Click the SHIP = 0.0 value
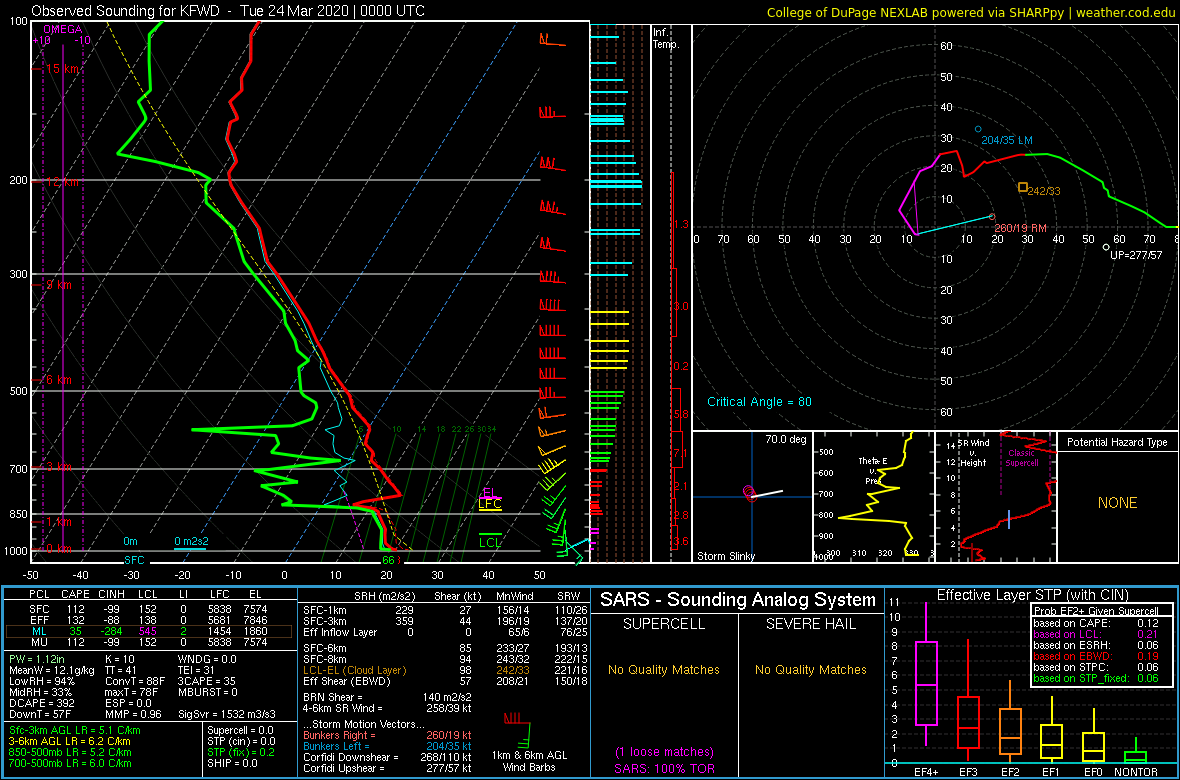1180x780 pixels. click(235, 763)
